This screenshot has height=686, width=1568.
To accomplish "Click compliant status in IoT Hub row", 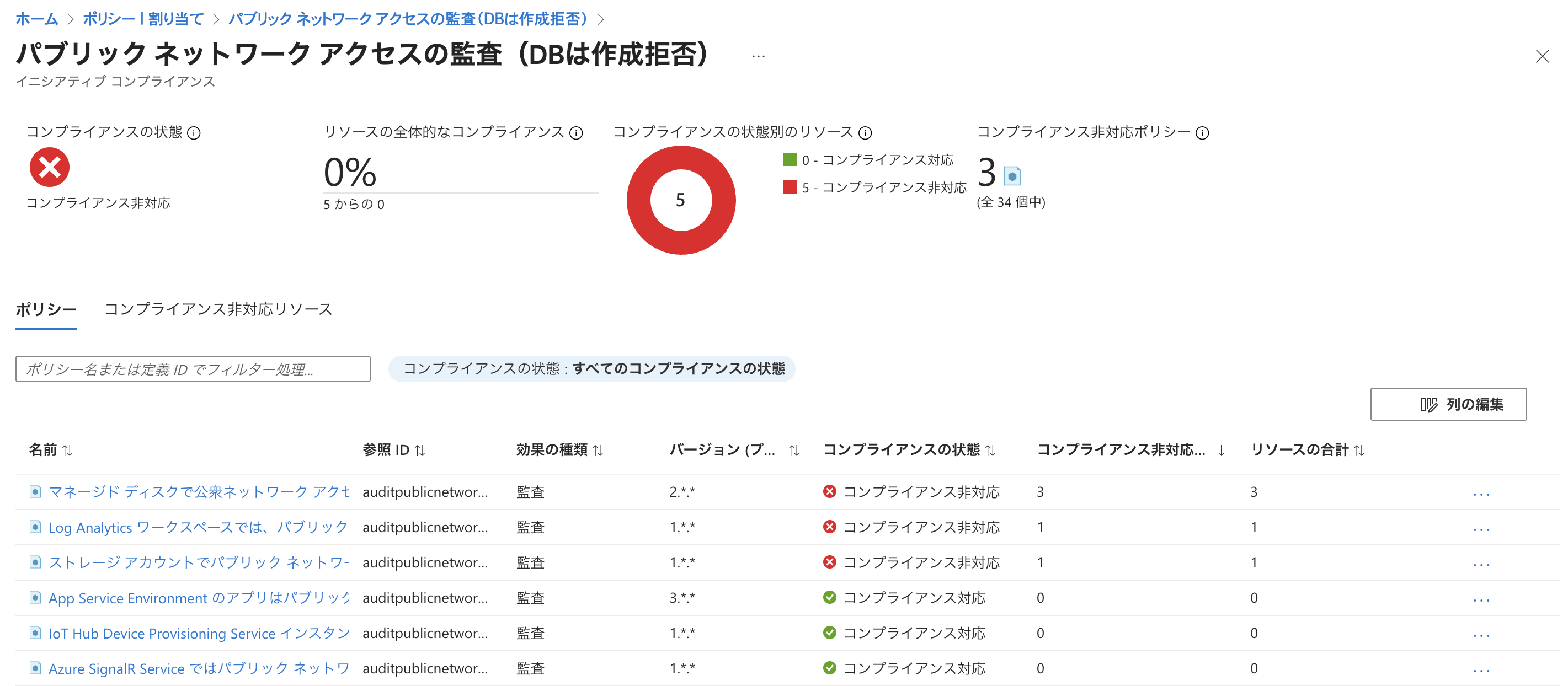I will [x=904, y=633].
